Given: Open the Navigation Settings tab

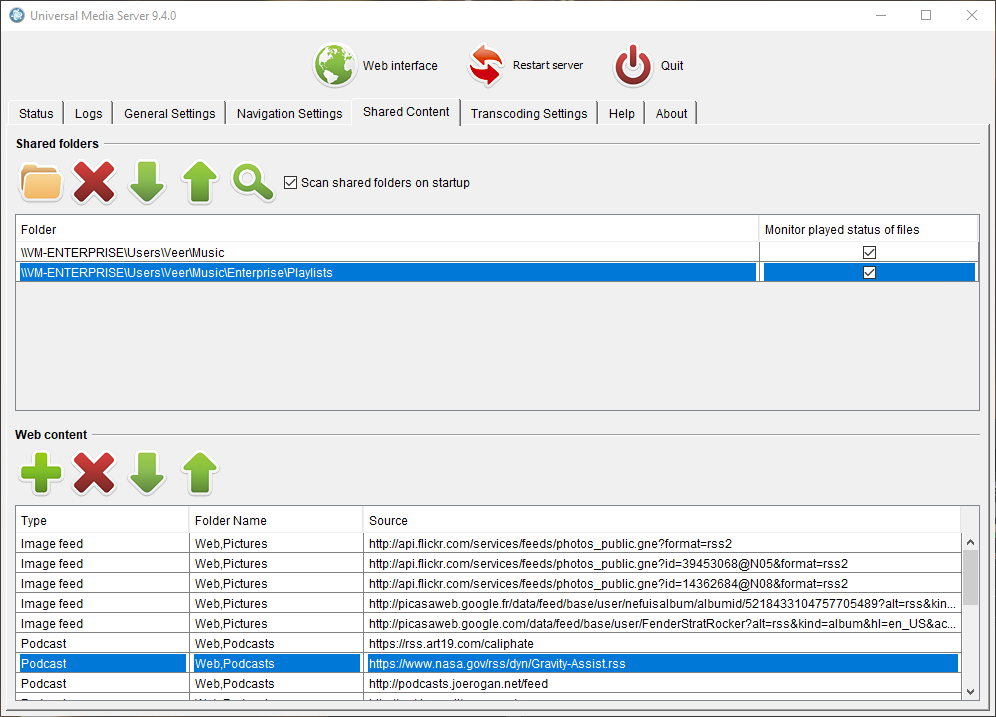Looking at the screenshot, I should coord(290,114).
